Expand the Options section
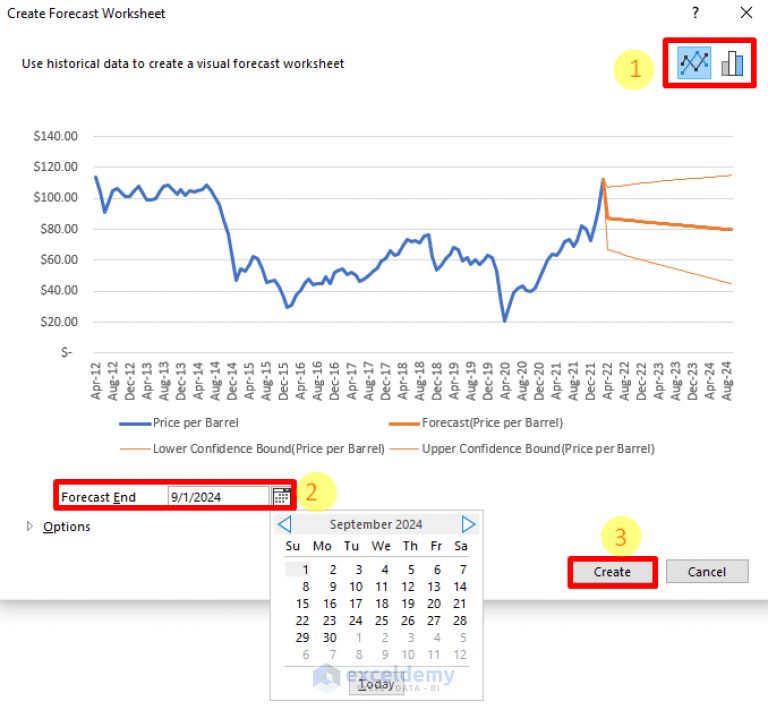 (x=30, y=526)
